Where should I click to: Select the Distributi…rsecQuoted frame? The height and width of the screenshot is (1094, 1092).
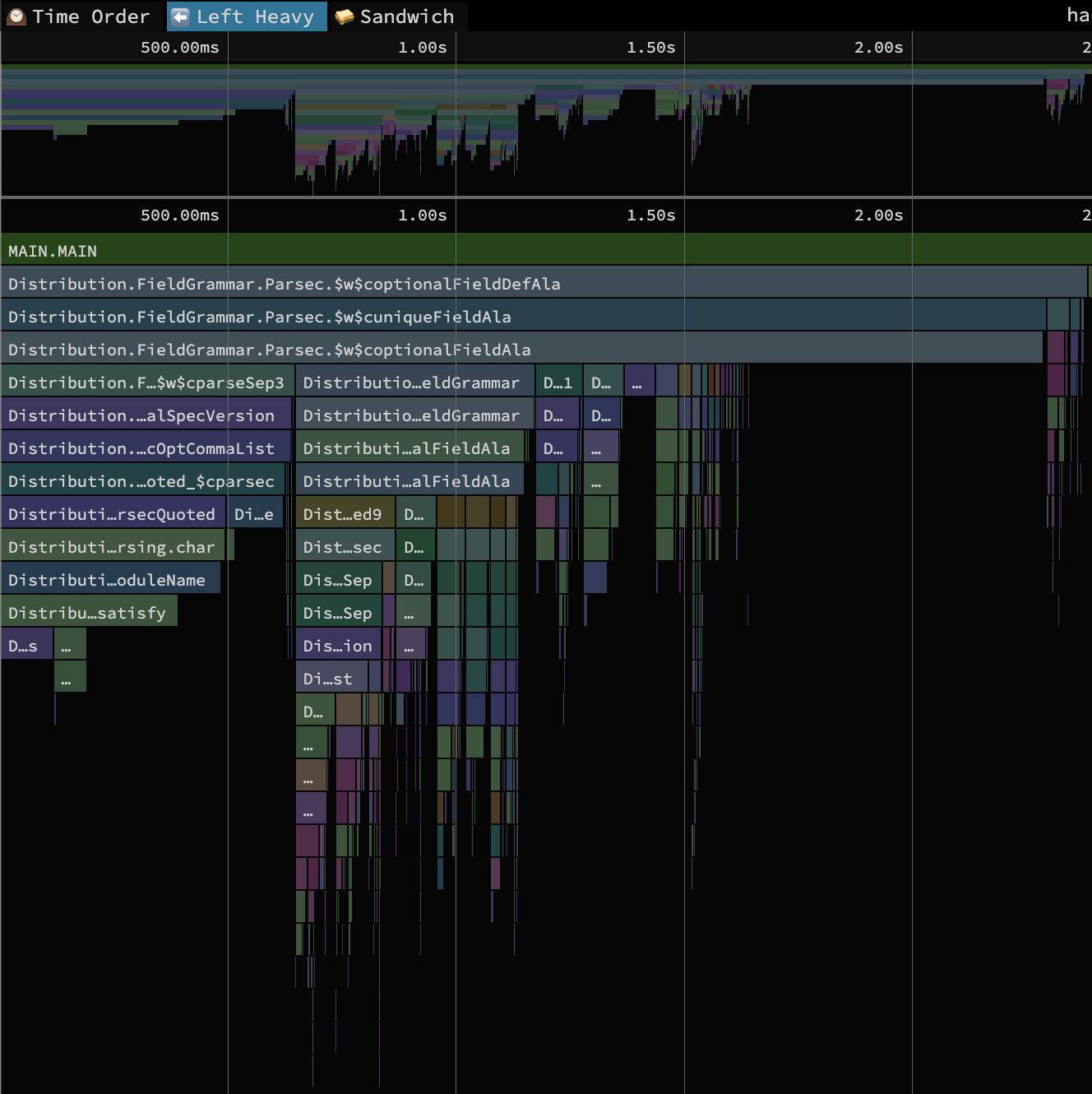(x=113, y=514)
